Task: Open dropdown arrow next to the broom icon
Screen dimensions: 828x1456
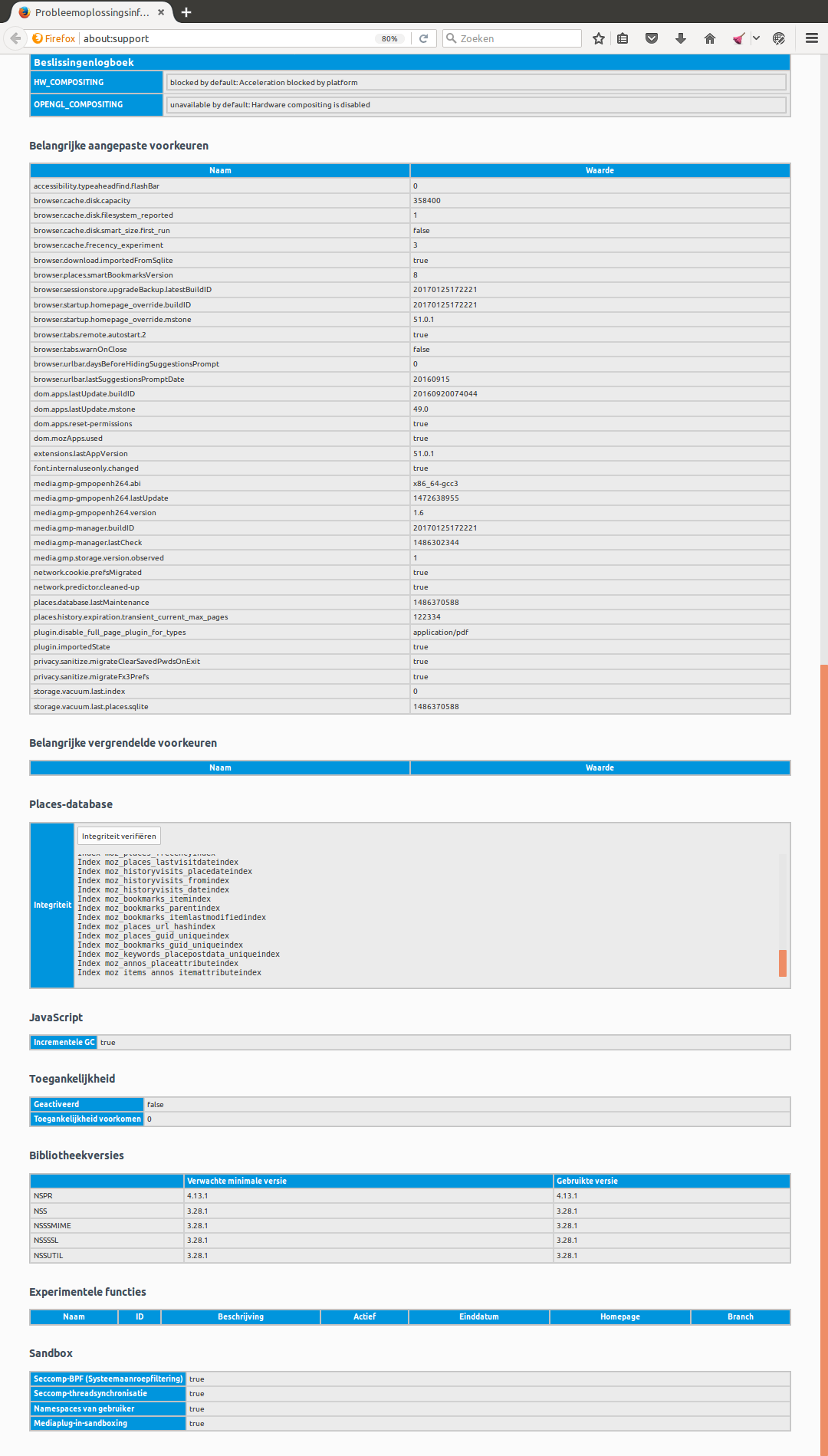Action: (x=756, y=38)
